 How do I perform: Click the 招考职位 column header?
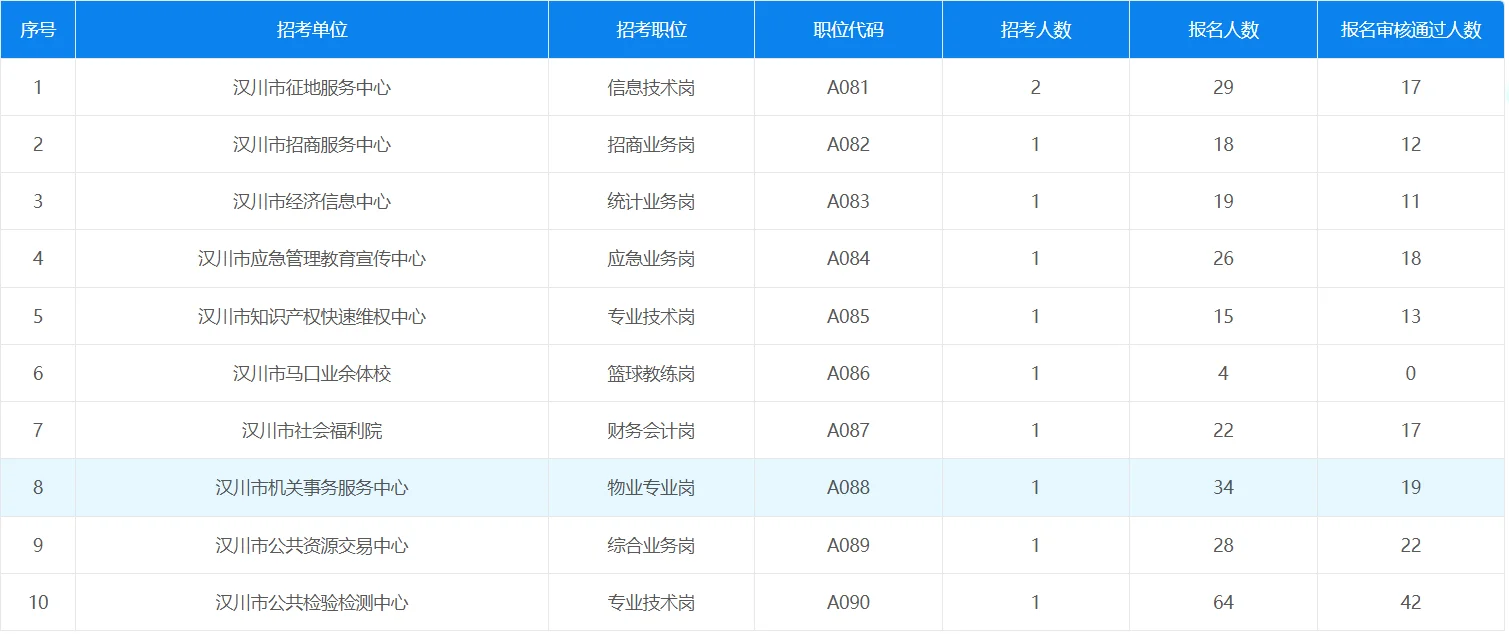651,29
